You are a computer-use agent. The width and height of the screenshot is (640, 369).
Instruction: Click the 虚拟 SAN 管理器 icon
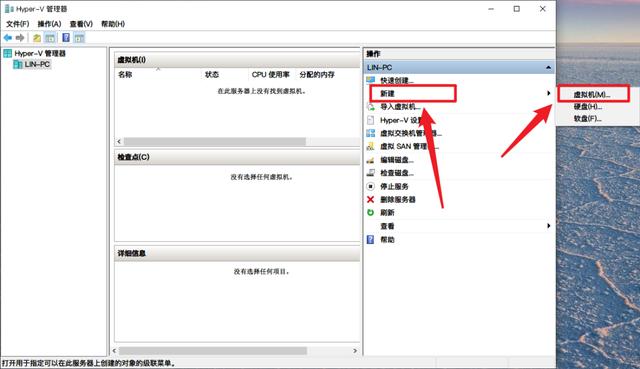coord(371,146)
